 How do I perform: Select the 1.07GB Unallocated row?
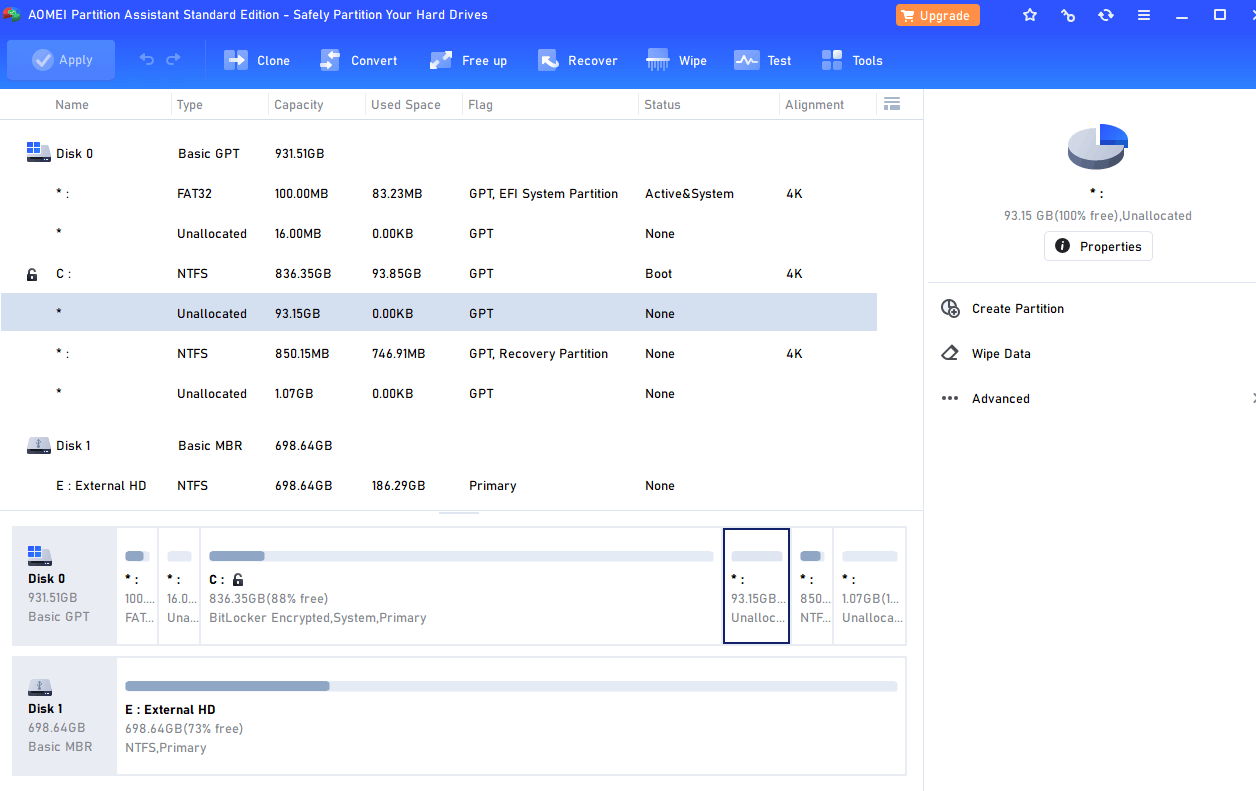click(439, 393)
